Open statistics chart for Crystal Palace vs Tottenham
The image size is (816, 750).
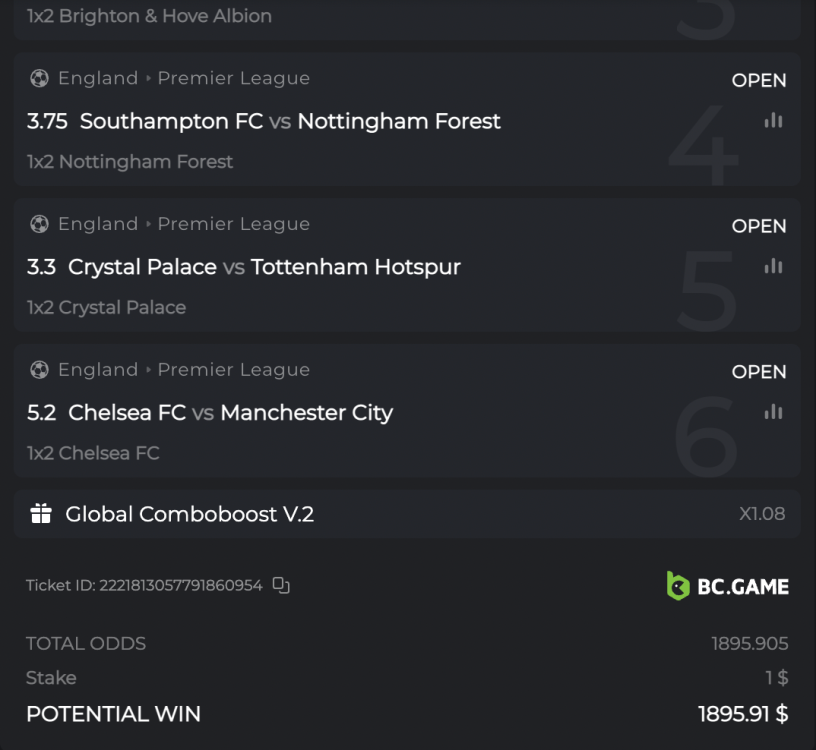(772, 265)
